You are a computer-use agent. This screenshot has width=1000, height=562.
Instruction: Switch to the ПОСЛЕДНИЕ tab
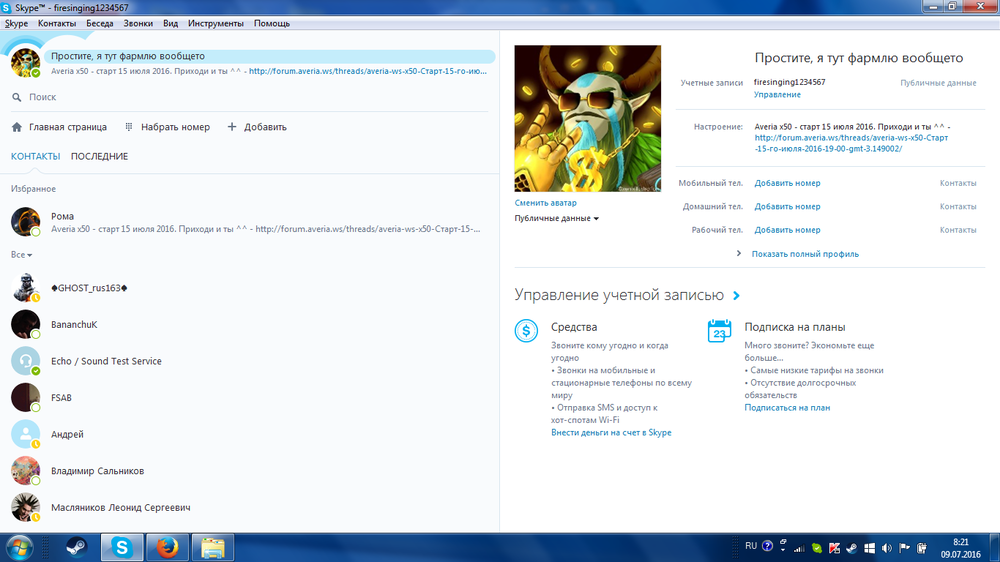pyautogui.click(x=99, y=156)
